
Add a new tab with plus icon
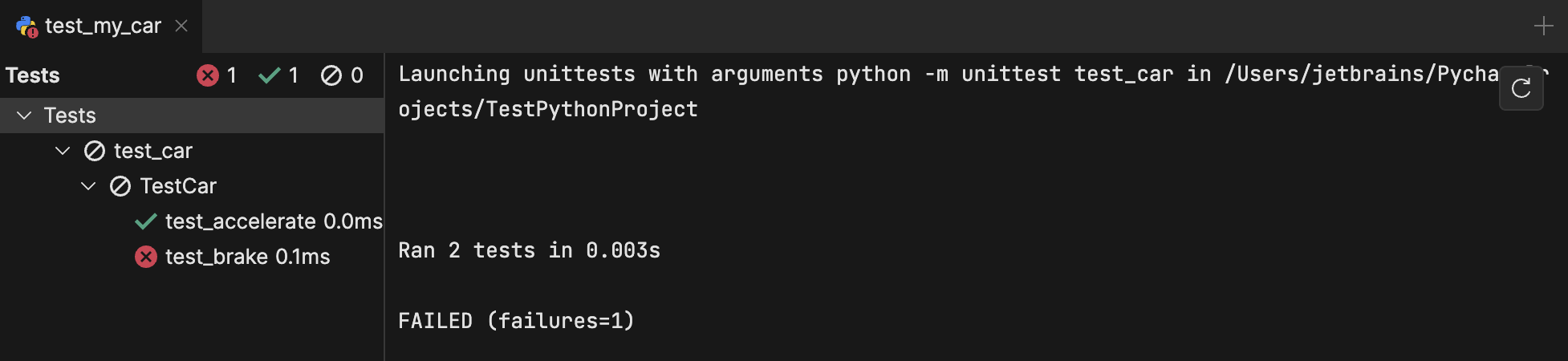1543,26
